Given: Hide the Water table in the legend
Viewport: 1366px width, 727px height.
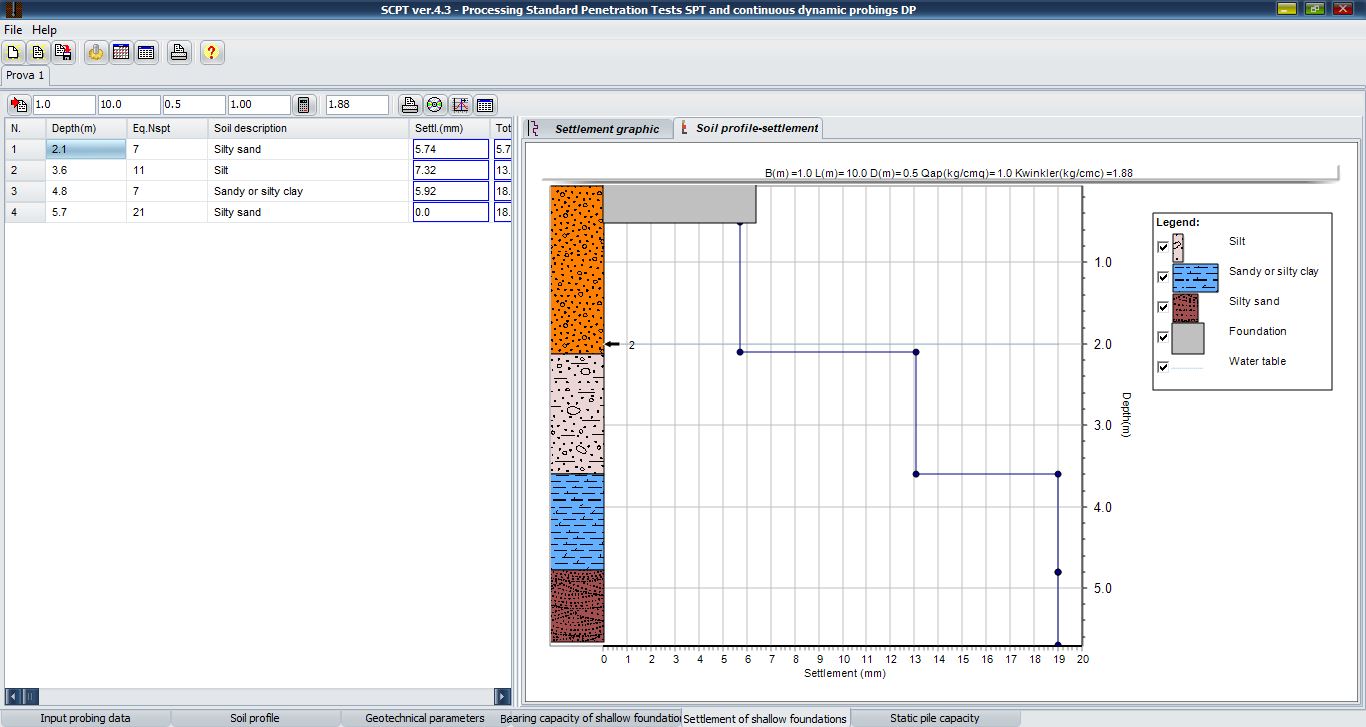Looking at the screenshot, I should point(1162,367).
